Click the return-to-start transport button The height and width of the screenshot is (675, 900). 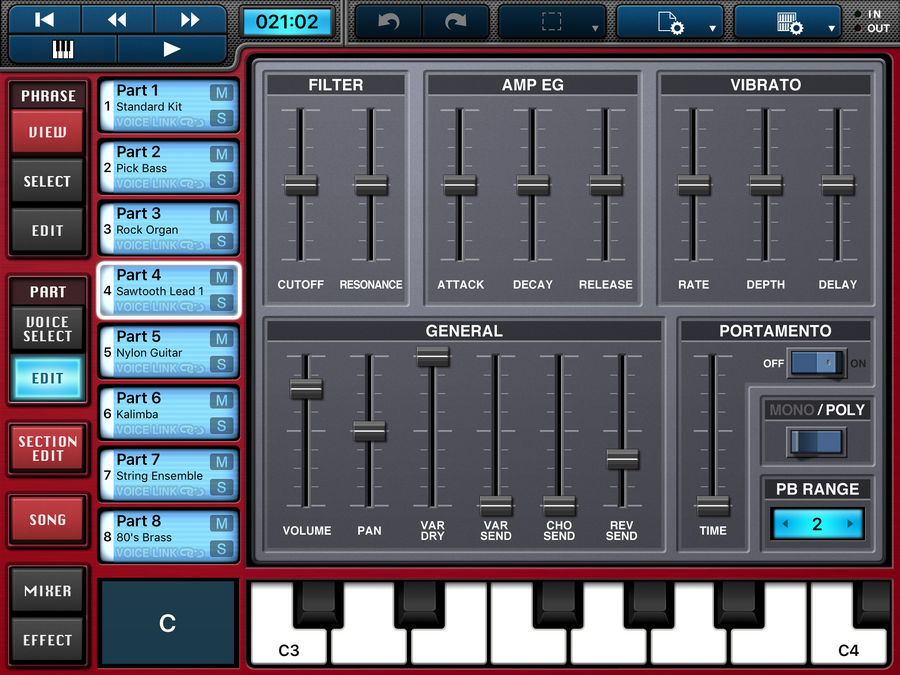click(x=44, y=20)
